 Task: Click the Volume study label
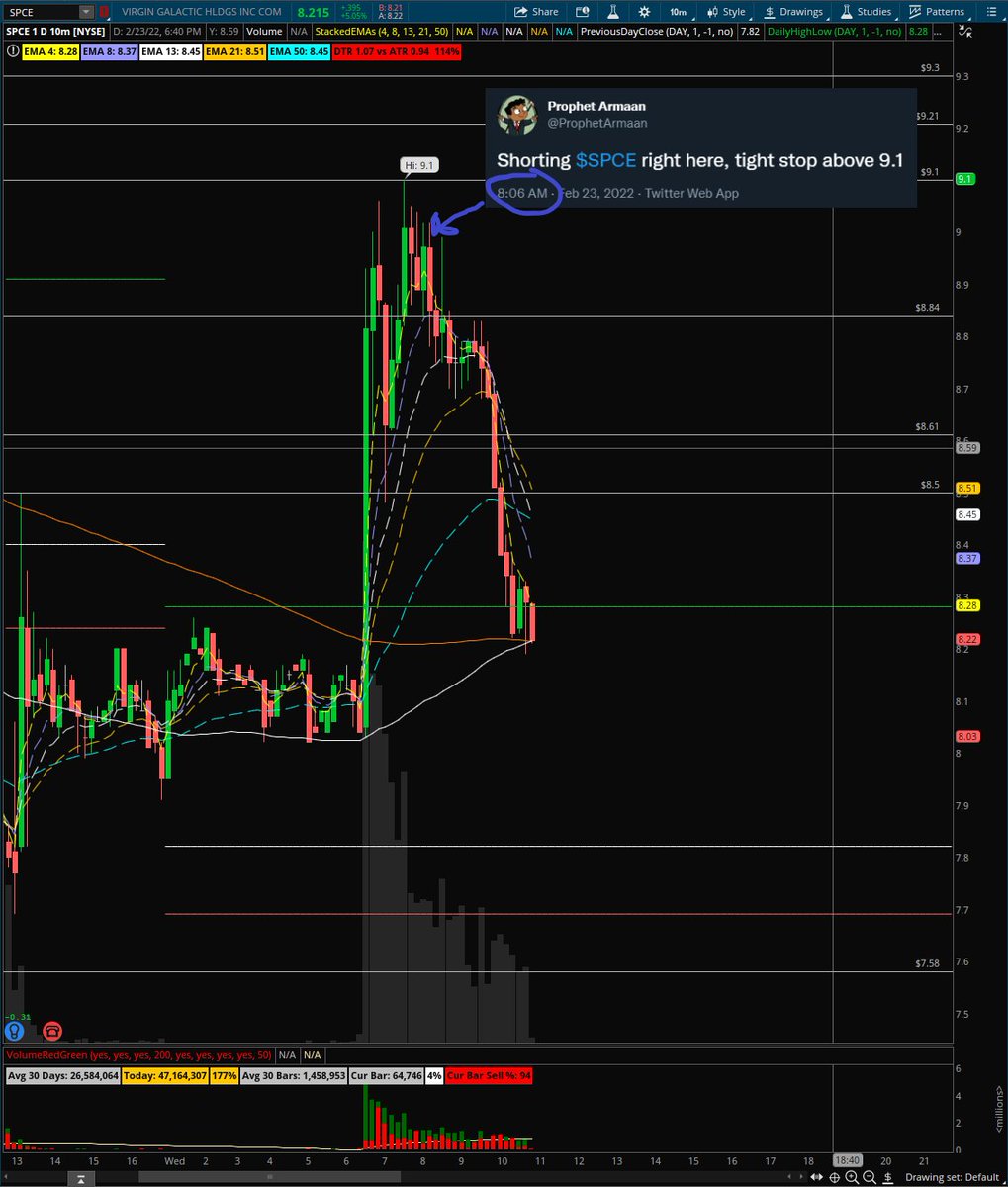click(x=264, y=31)
